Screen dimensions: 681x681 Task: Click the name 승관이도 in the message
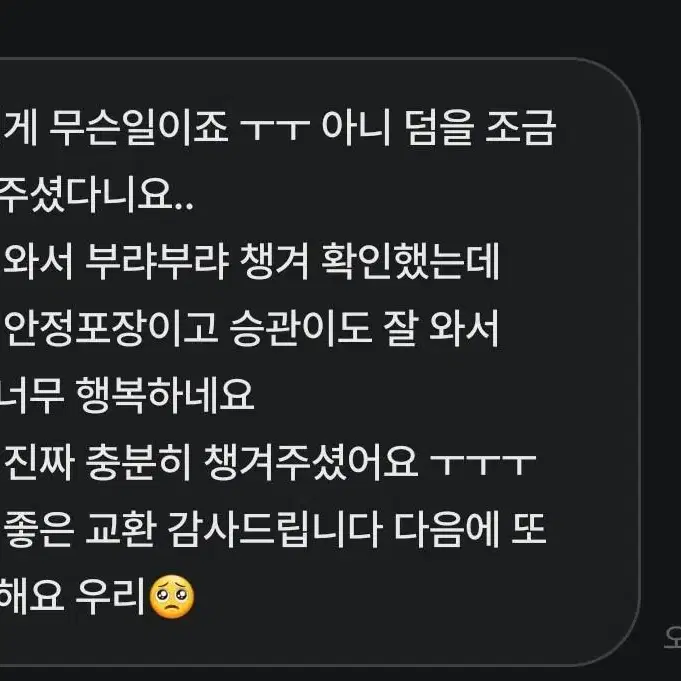pyautogui.click(x=300, y=328)
